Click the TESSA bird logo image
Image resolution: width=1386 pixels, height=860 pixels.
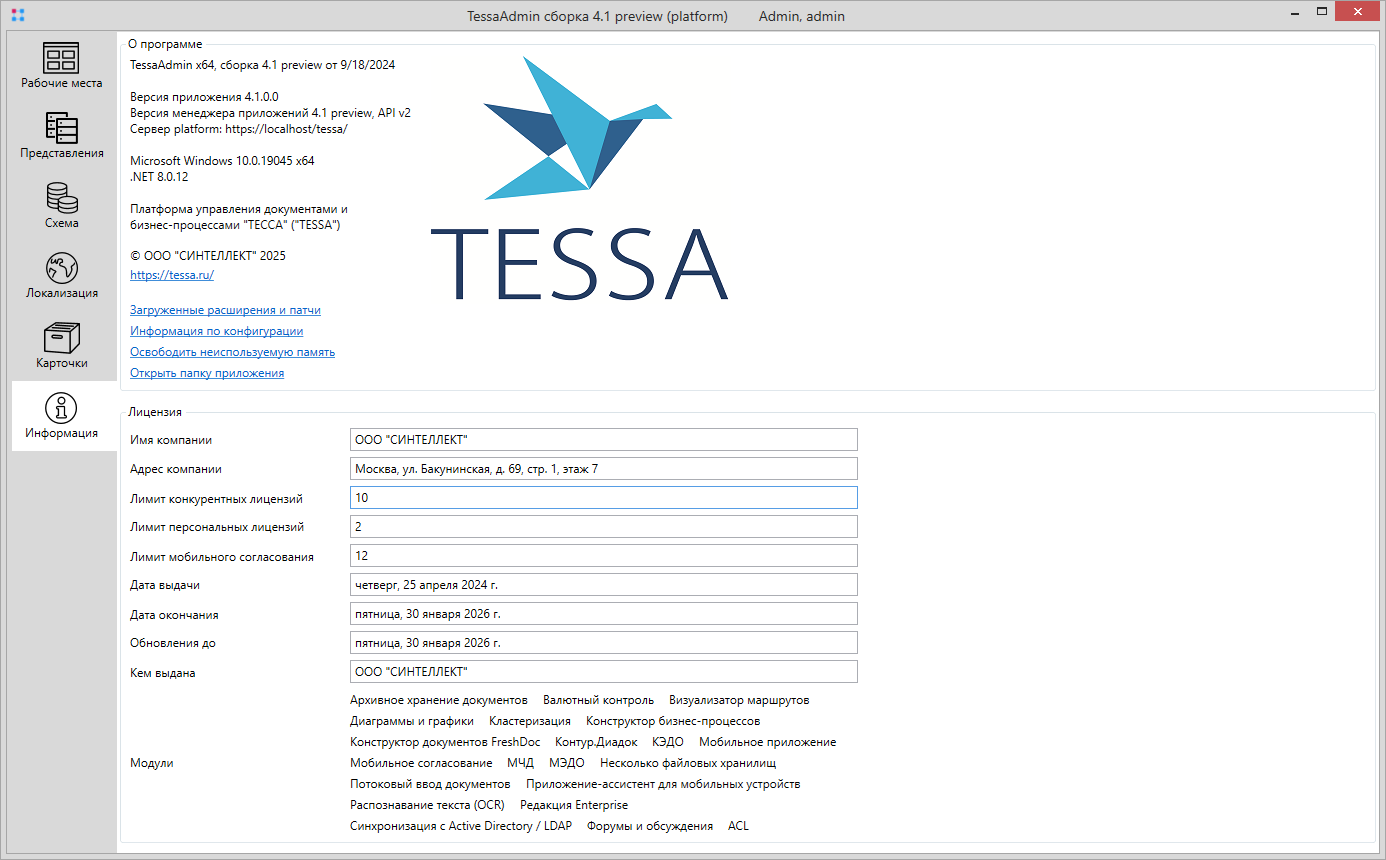click(578, 130)
